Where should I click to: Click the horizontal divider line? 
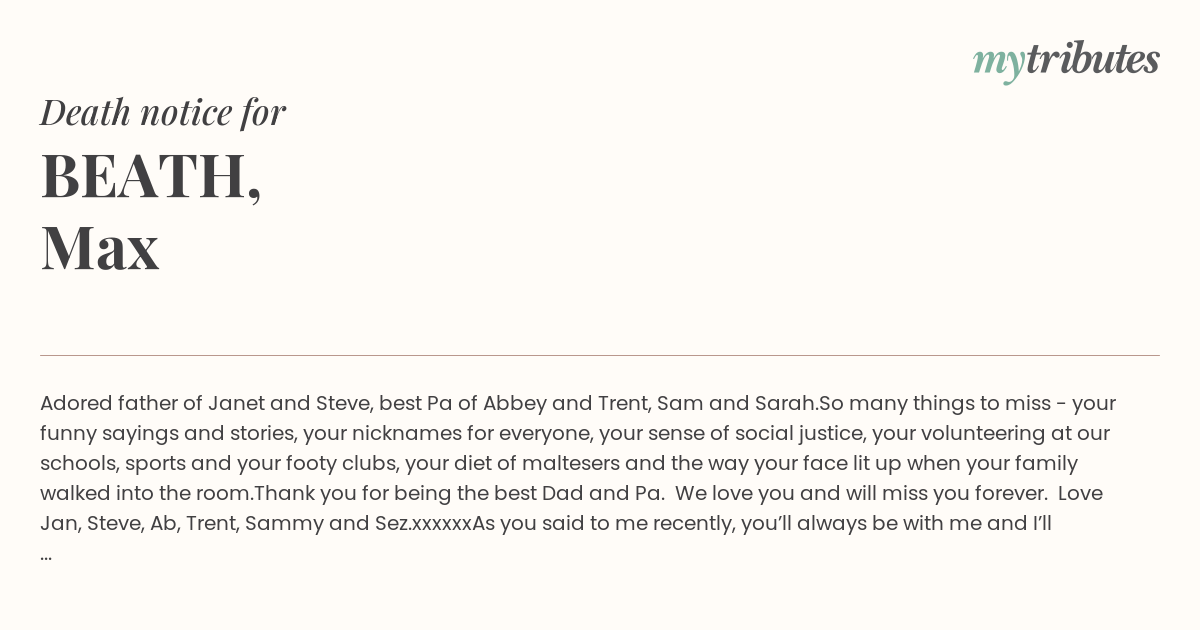(x=600, y=355)
